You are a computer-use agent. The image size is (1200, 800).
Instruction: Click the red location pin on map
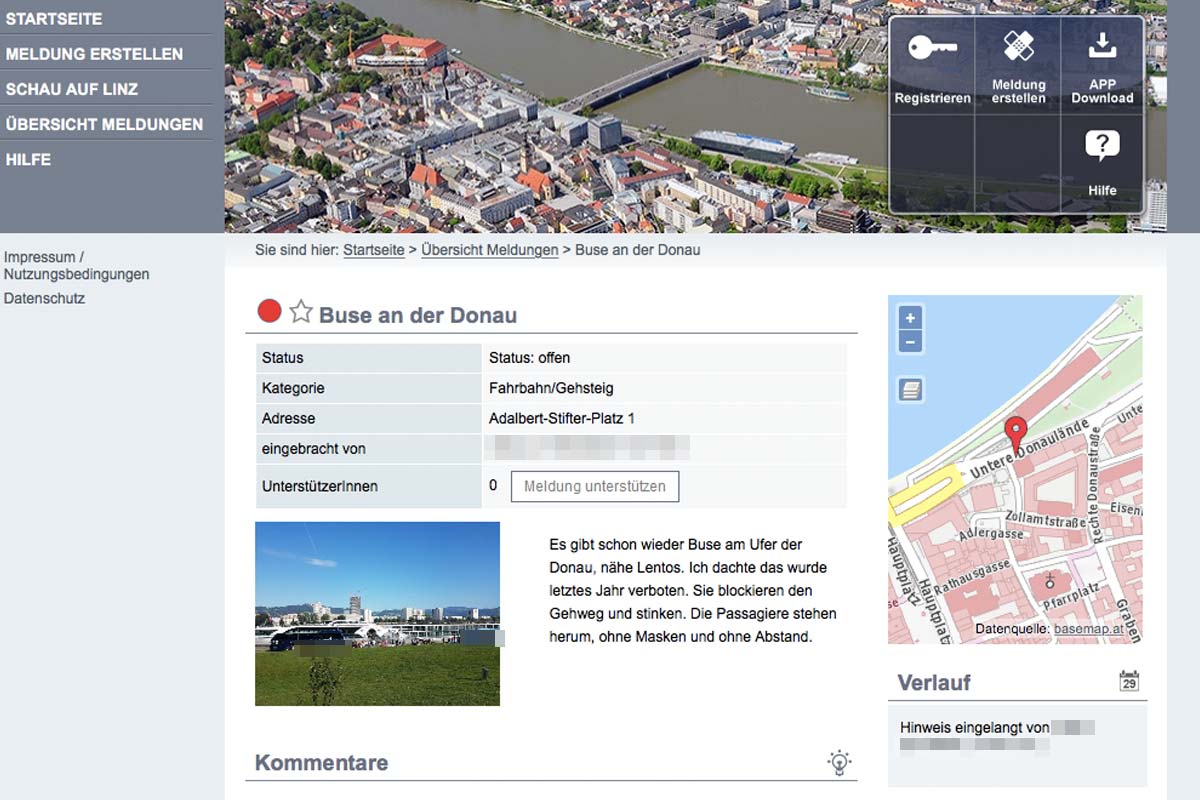(1015, 436)
